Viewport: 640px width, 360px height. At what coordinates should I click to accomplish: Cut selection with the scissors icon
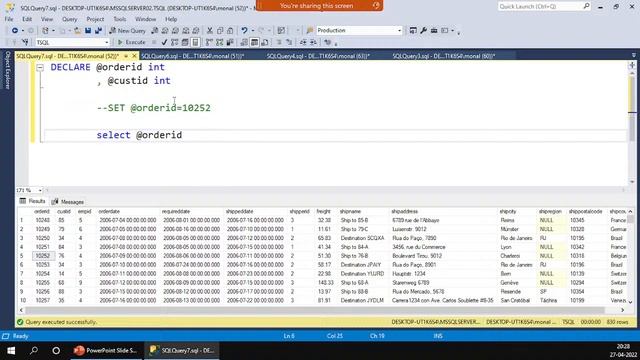[x=209, y=31]
